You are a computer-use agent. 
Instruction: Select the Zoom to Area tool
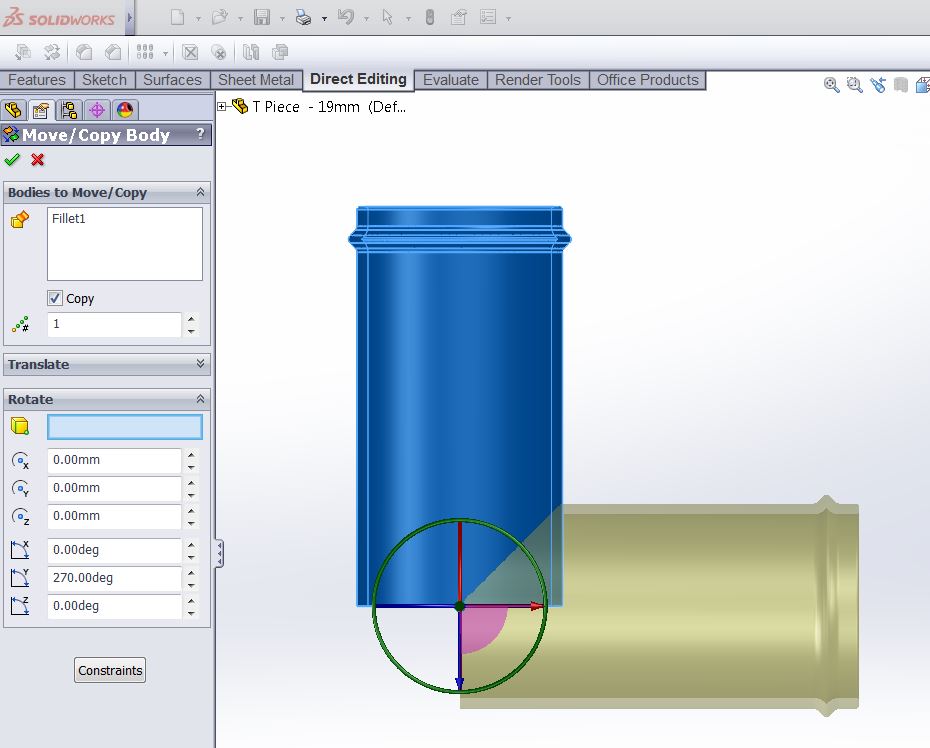[x=855, y=86]
